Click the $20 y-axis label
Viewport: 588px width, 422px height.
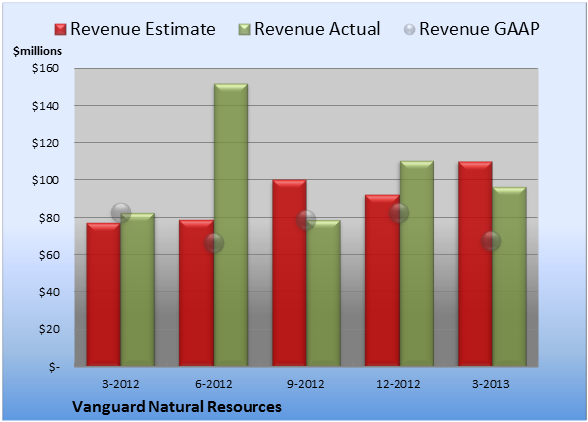pos(49,329)
